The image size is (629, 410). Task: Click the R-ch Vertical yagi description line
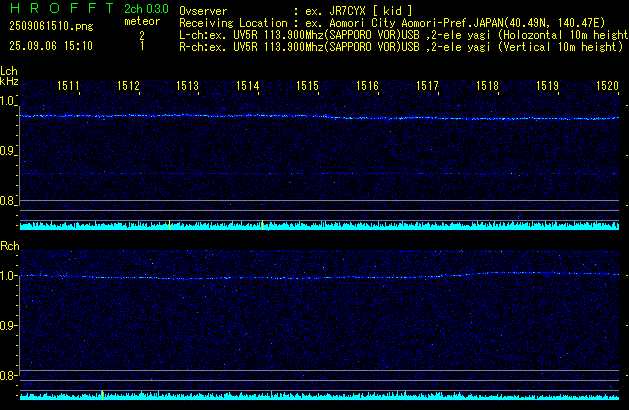pyautogui.click(x=401, y=47)
